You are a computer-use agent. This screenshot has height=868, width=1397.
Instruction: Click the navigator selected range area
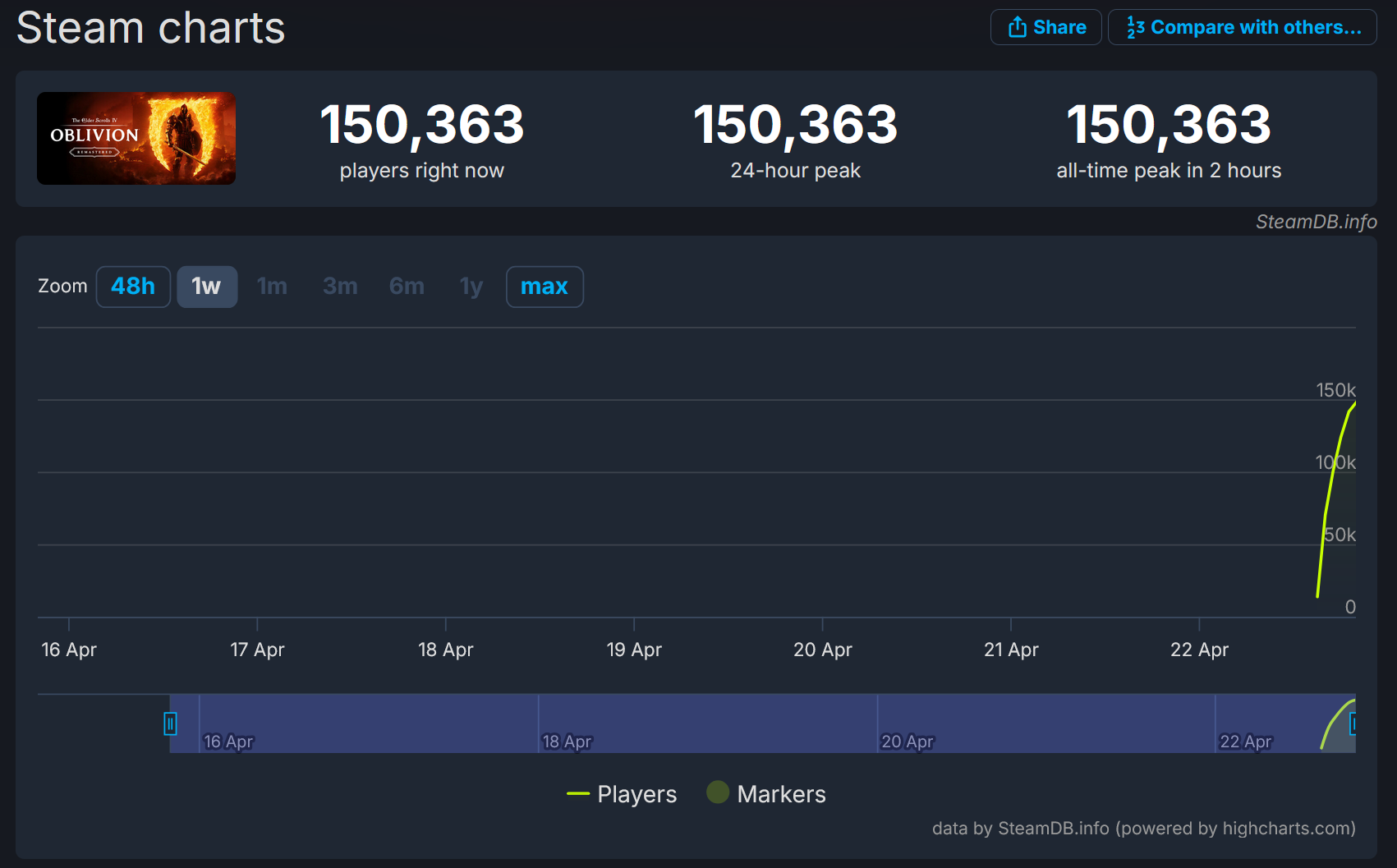(762, 723)
